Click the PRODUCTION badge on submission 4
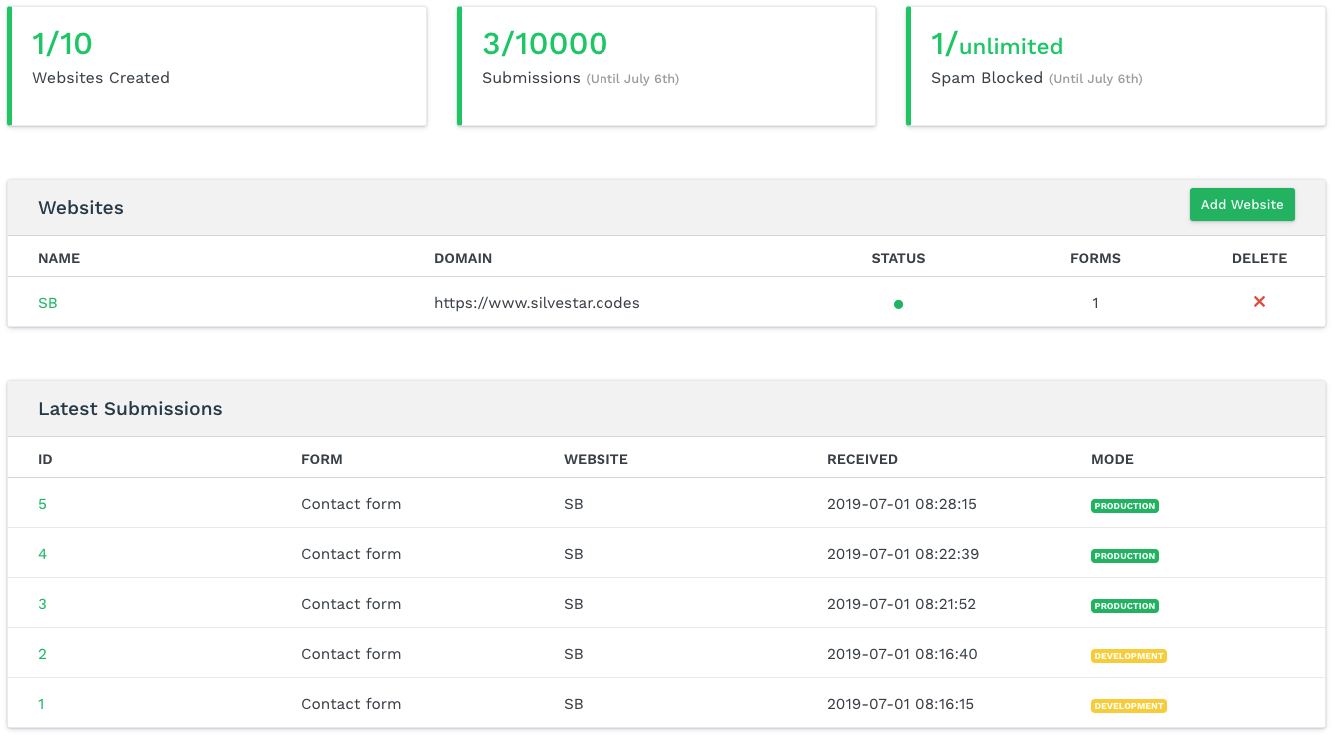Screen dimensions: 1335x736 [x=1125, y=556]
